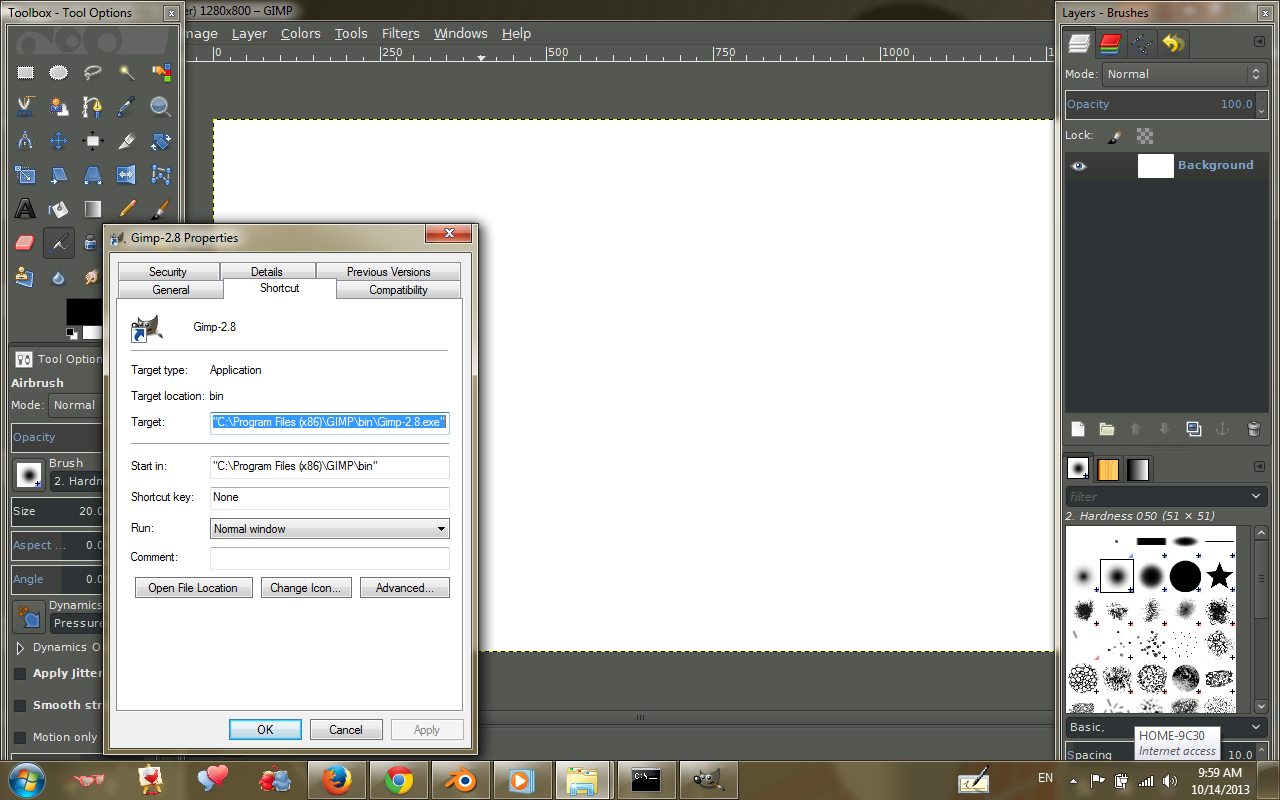Screen dimensions: 1280x800
Task: Enable the Motion only checkbox
Action: tap(20, 737)
